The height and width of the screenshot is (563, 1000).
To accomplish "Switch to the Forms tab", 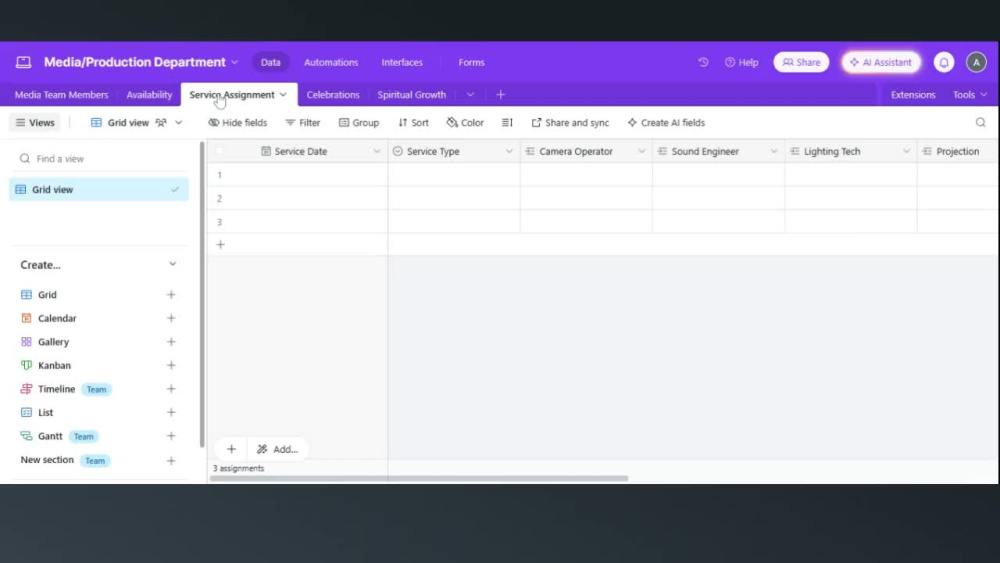I will click(x=471, y=62).
